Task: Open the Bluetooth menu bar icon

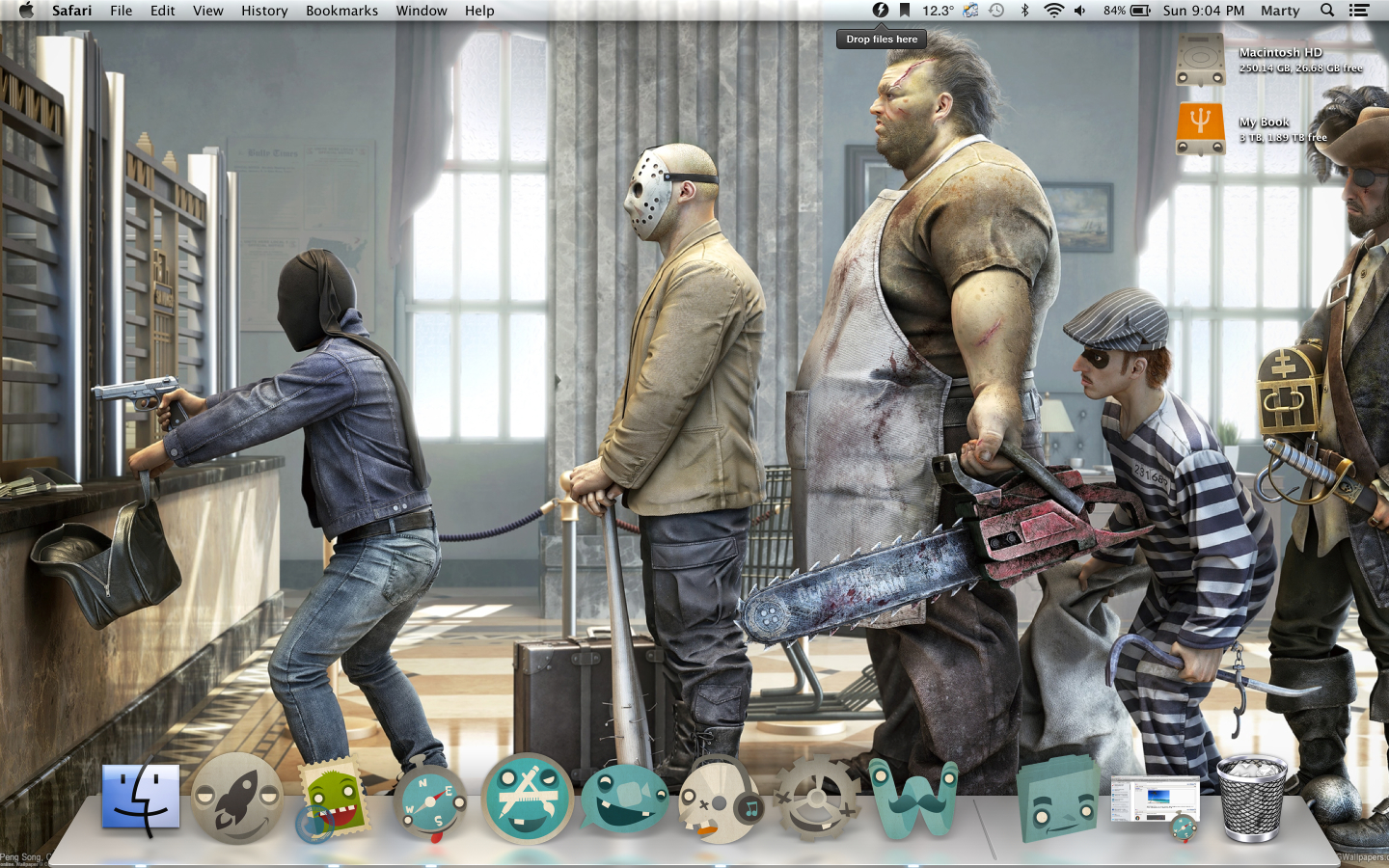Action: click(1024, 11)
